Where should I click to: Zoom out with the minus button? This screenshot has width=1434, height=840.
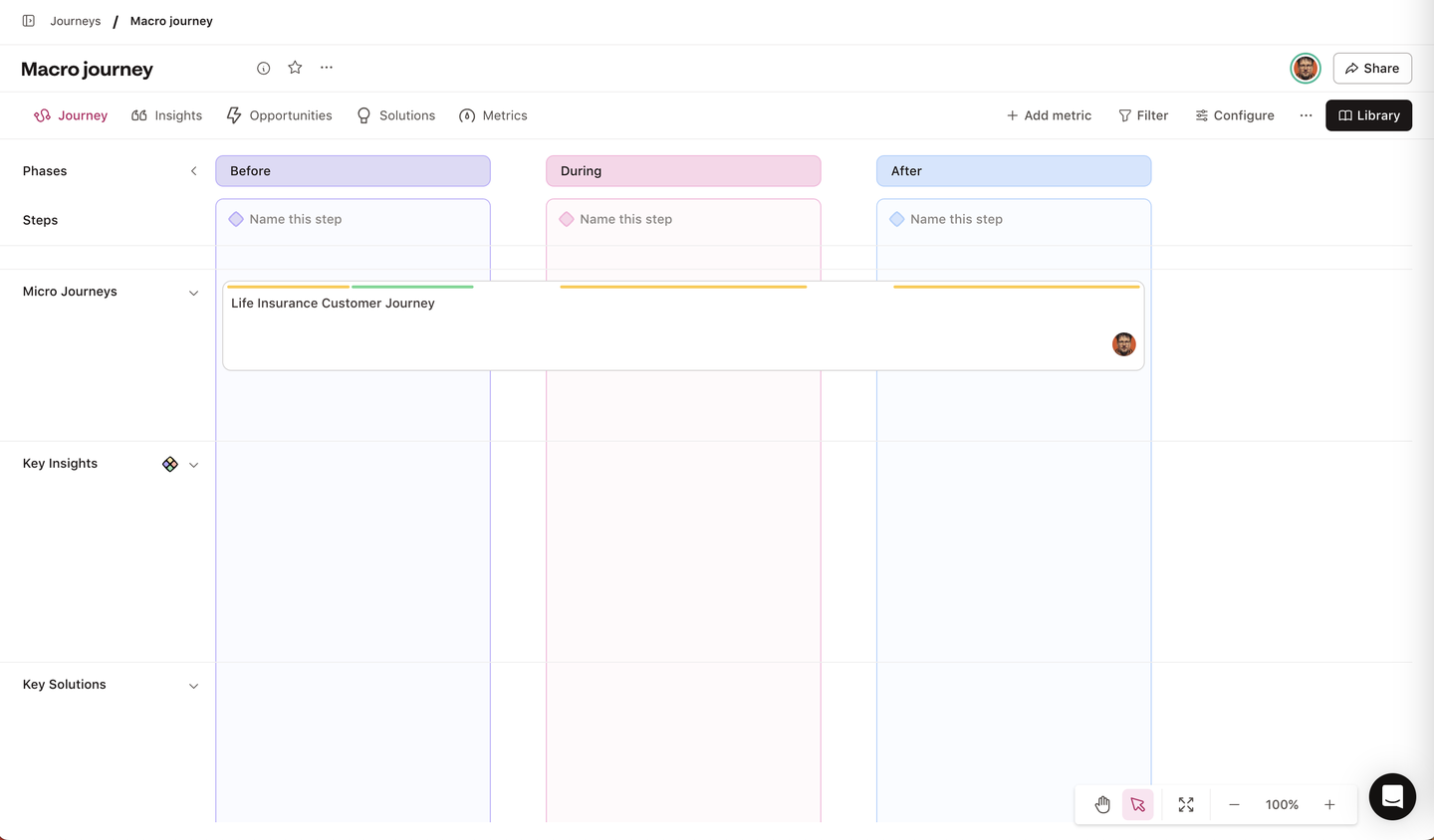pos(1234,805)
